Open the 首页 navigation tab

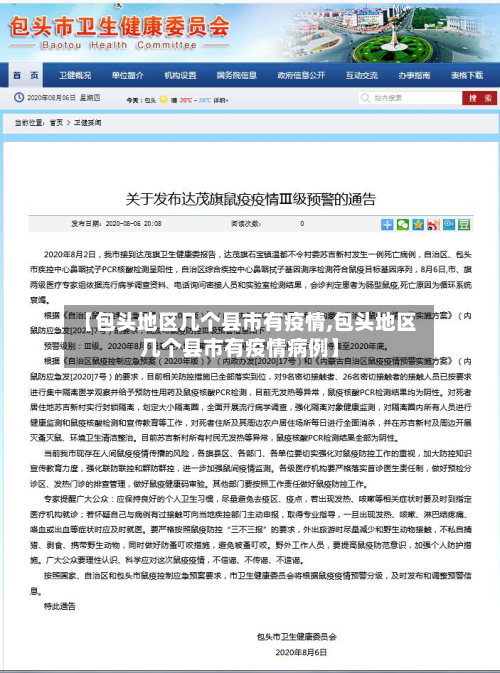[25, 75]
